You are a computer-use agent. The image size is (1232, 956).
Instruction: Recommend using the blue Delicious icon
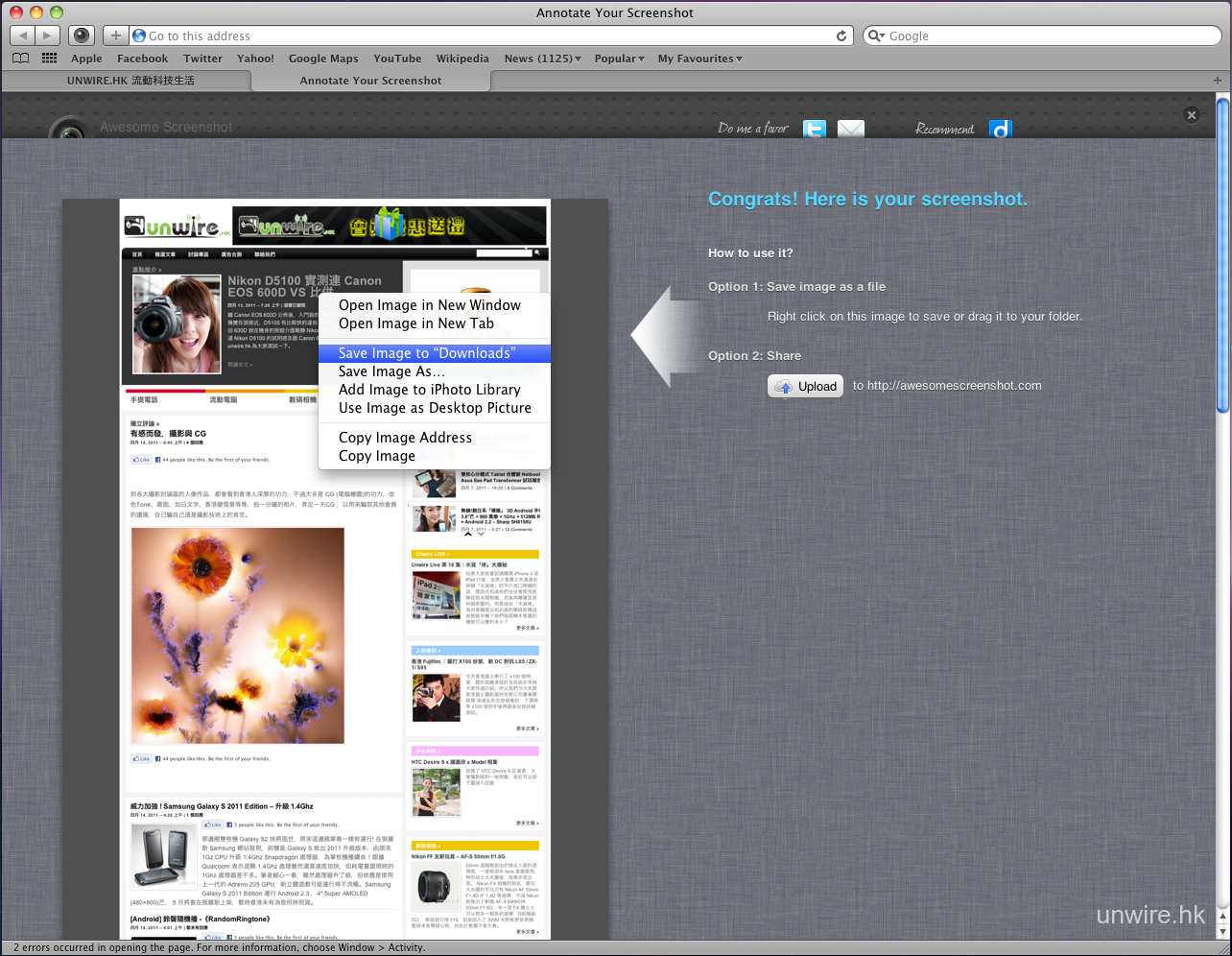click(x=1000, y=129)
